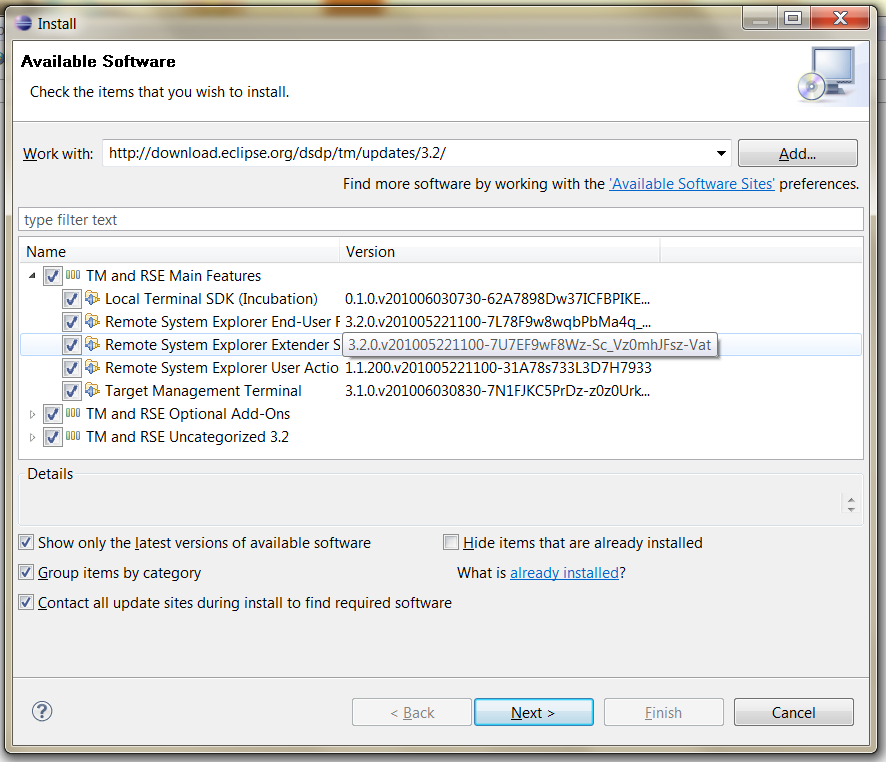Click the category icon for TM and RSE Optional Add-Ons
The width and height of the screenshot is (886, 762).
coord(73,413)
